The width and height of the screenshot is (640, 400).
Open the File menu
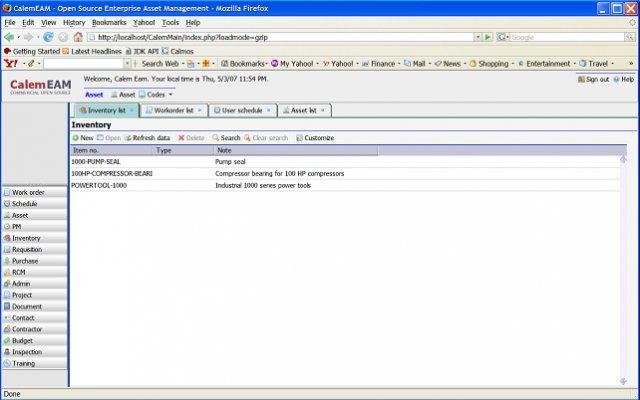pyautogui.click(x=10, y=22)
